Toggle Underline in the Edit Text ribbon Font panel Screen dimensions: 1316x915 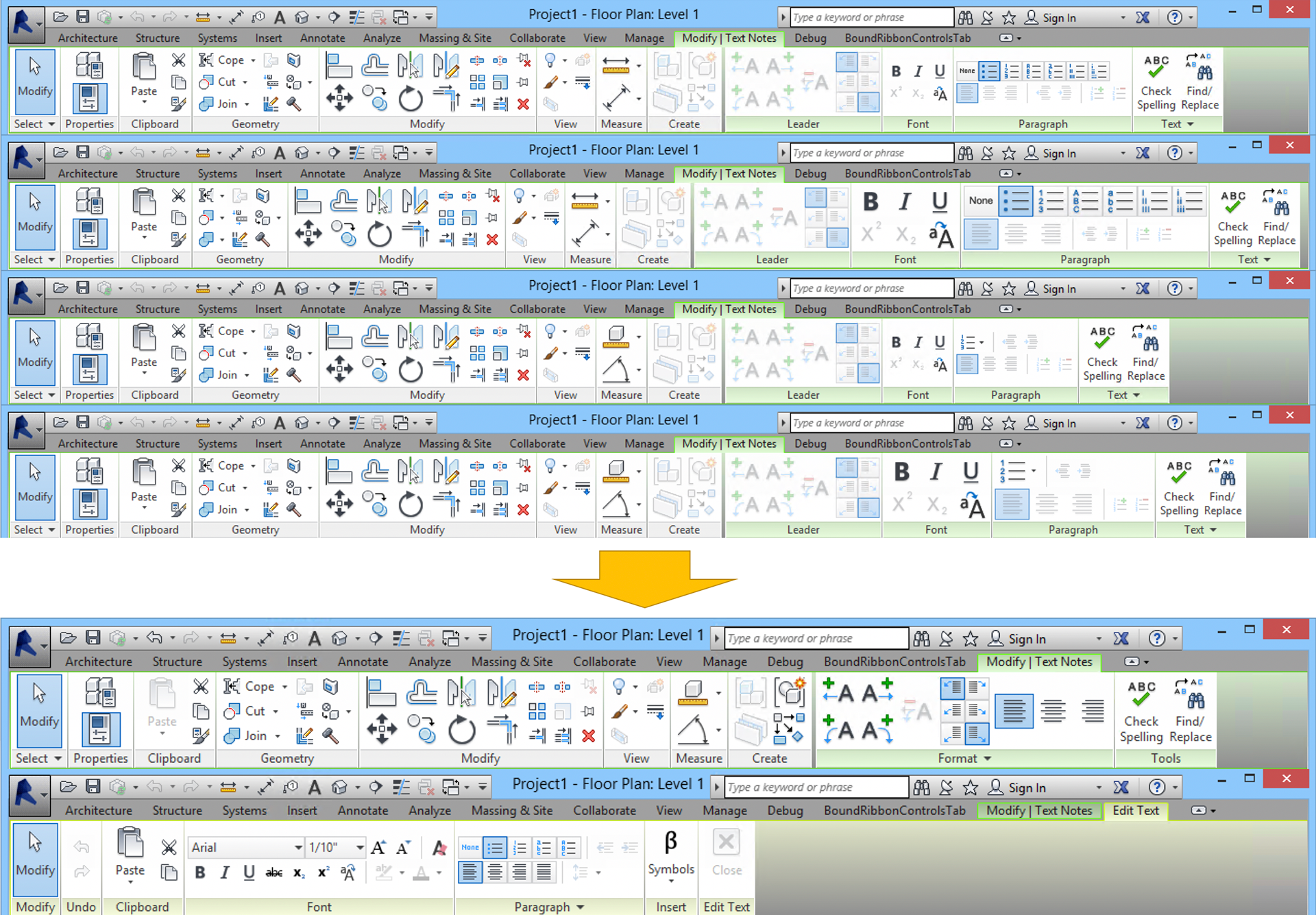coord(249,873)
